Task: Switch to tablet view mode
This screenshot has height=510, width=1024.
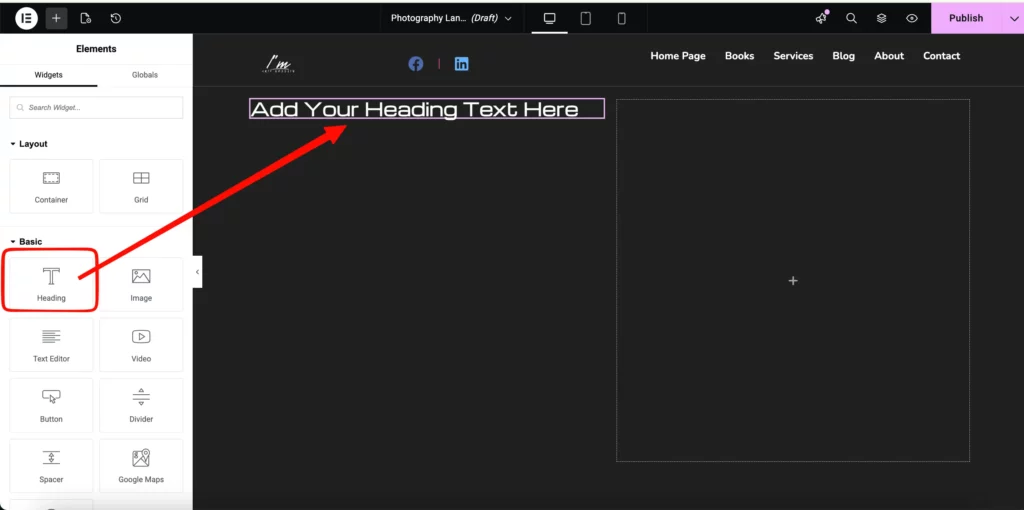Action: [x=586, y=18]
